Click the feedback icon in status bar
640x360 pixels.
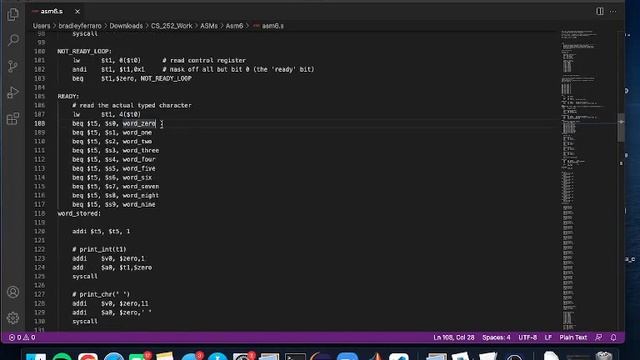coord(598,338)
